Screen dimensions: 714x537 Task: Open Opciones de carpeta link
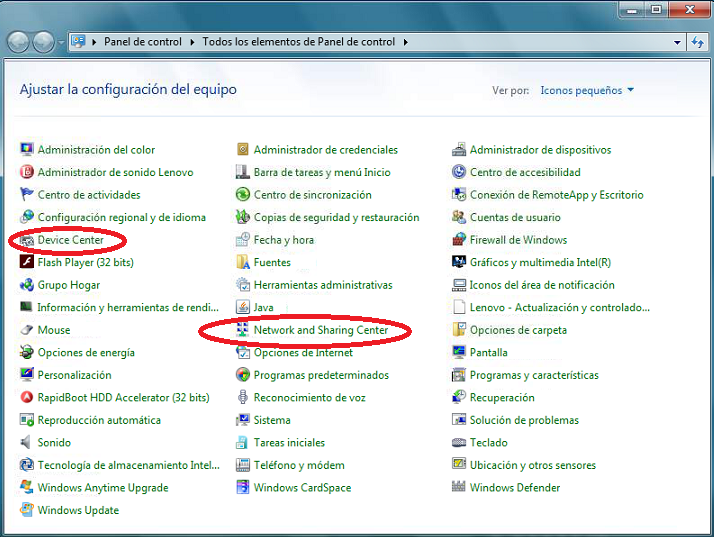pyautogui.click(x=518, y=330)
